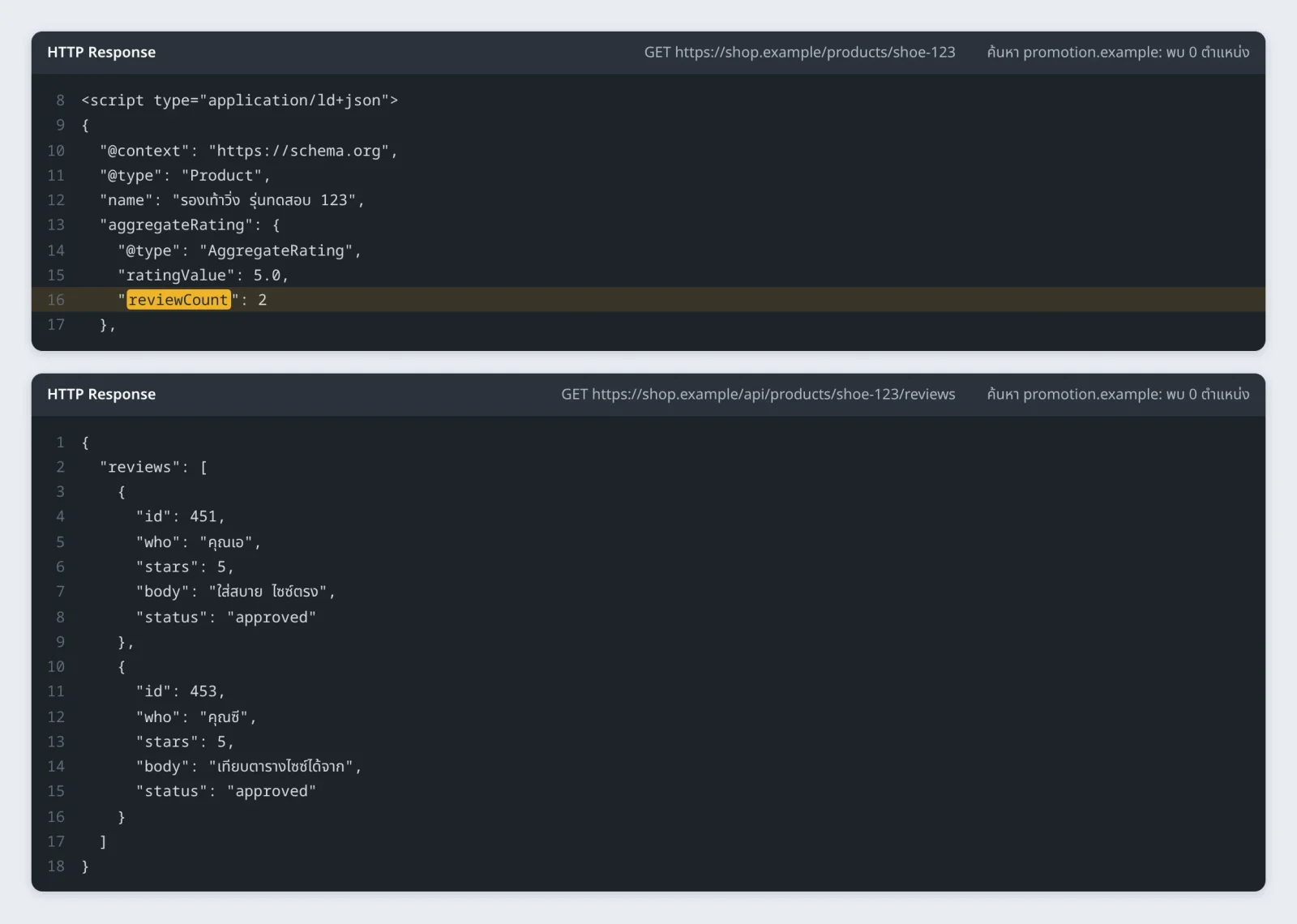Click the "name" line with รองเท้าวิ่ง รุ่นทดสอบ 123
This screenshot has height=924, width=1297.
point(232,200)
